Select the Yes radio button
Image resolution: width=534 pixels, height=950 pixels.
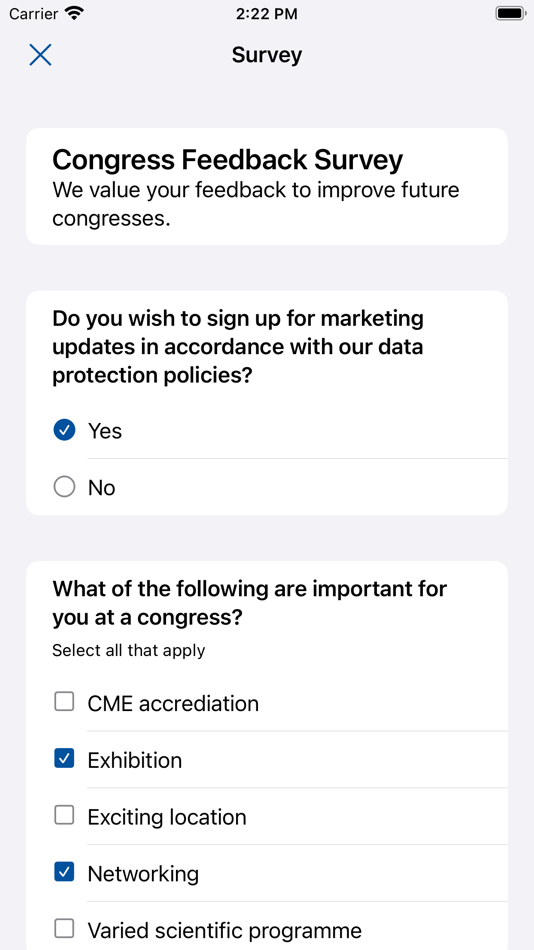(64, 430)
